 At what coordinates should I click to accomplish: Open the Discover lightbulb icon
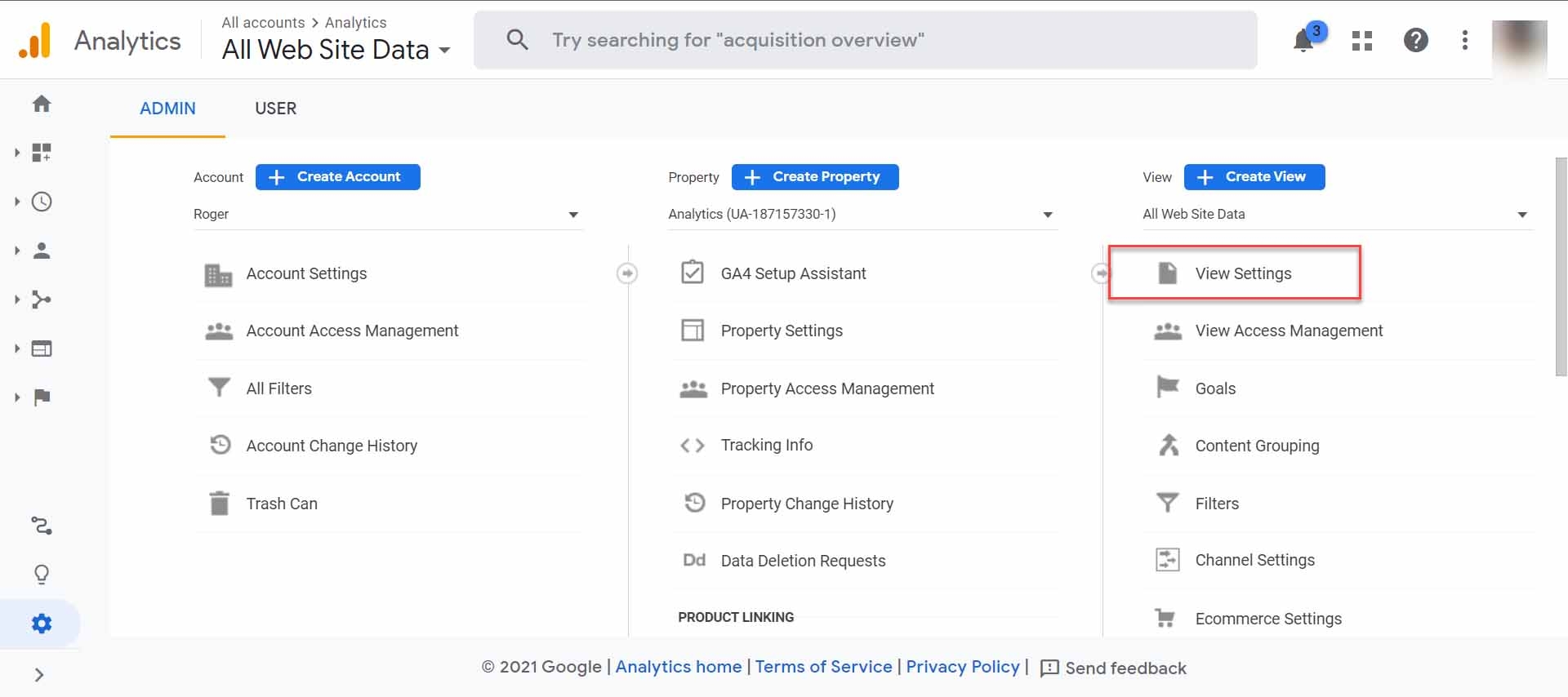click(x=42, y=575)
